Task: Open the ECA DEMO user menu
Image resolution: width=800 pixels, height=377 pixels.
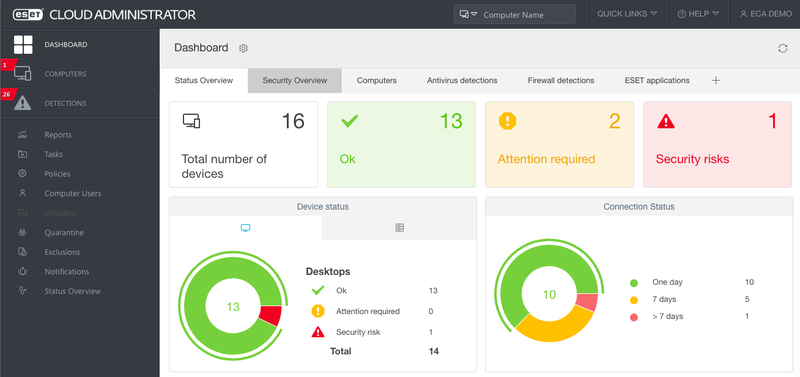Action: pos(766,14)
